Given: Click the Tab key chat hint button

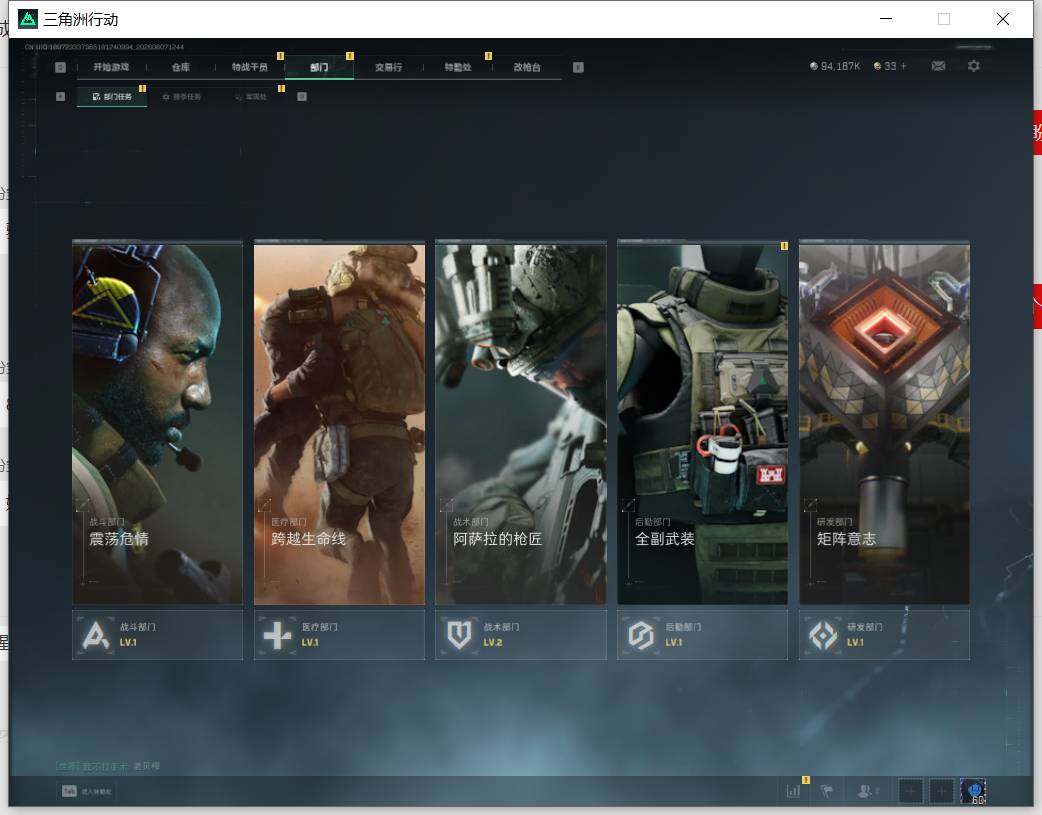Looking at the screenshot, I should click(86, 791).
